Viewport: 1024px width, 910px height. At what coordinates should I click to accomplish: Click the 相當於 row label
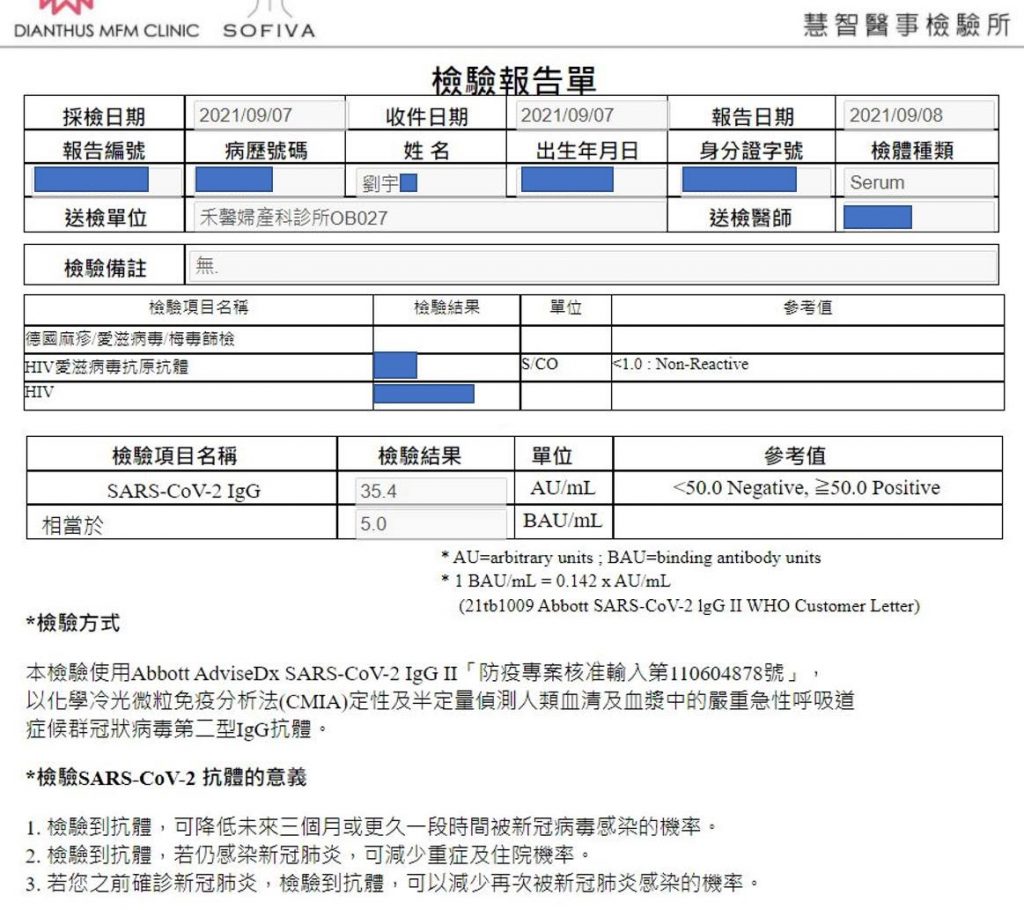click(x=72, y=525)
